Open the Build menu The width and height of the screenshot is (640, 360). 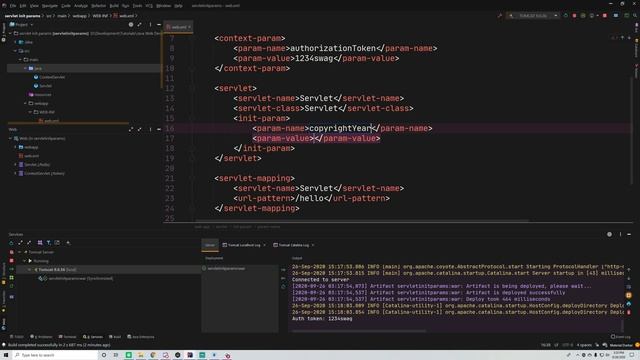(x=114, y=6)
